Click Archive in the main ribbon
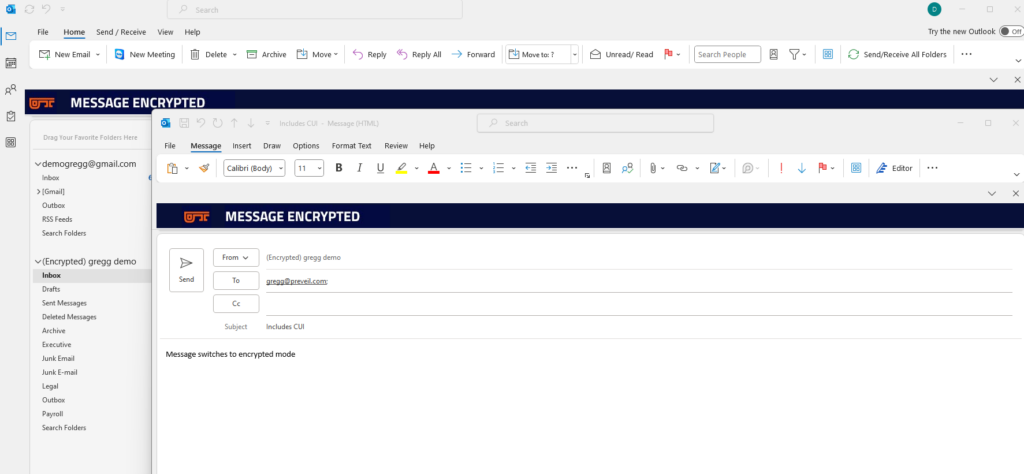The height and width of the screenshot is (474, 1024). 266,55
